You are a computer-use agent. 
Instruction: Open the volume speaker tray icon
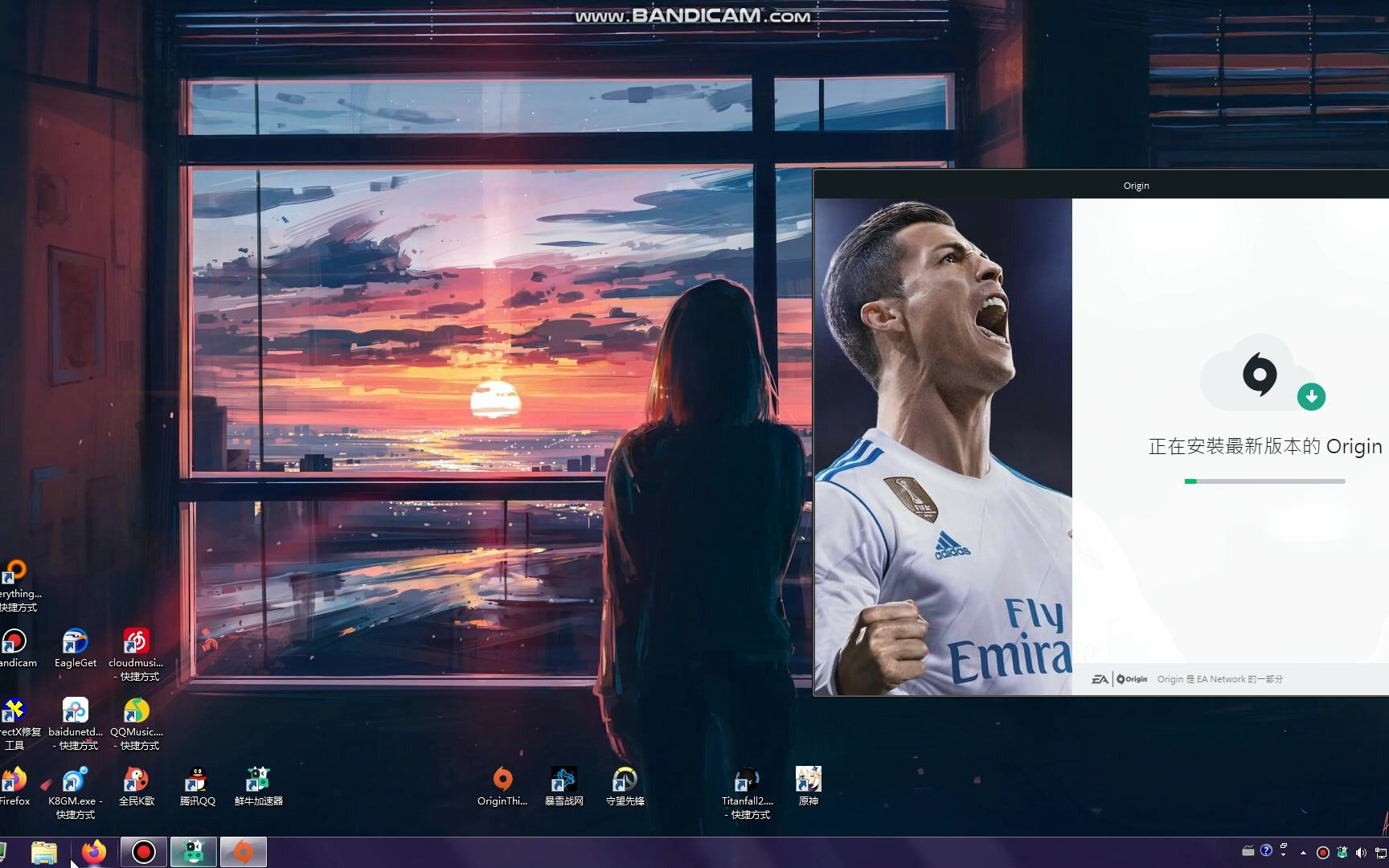1362,853
